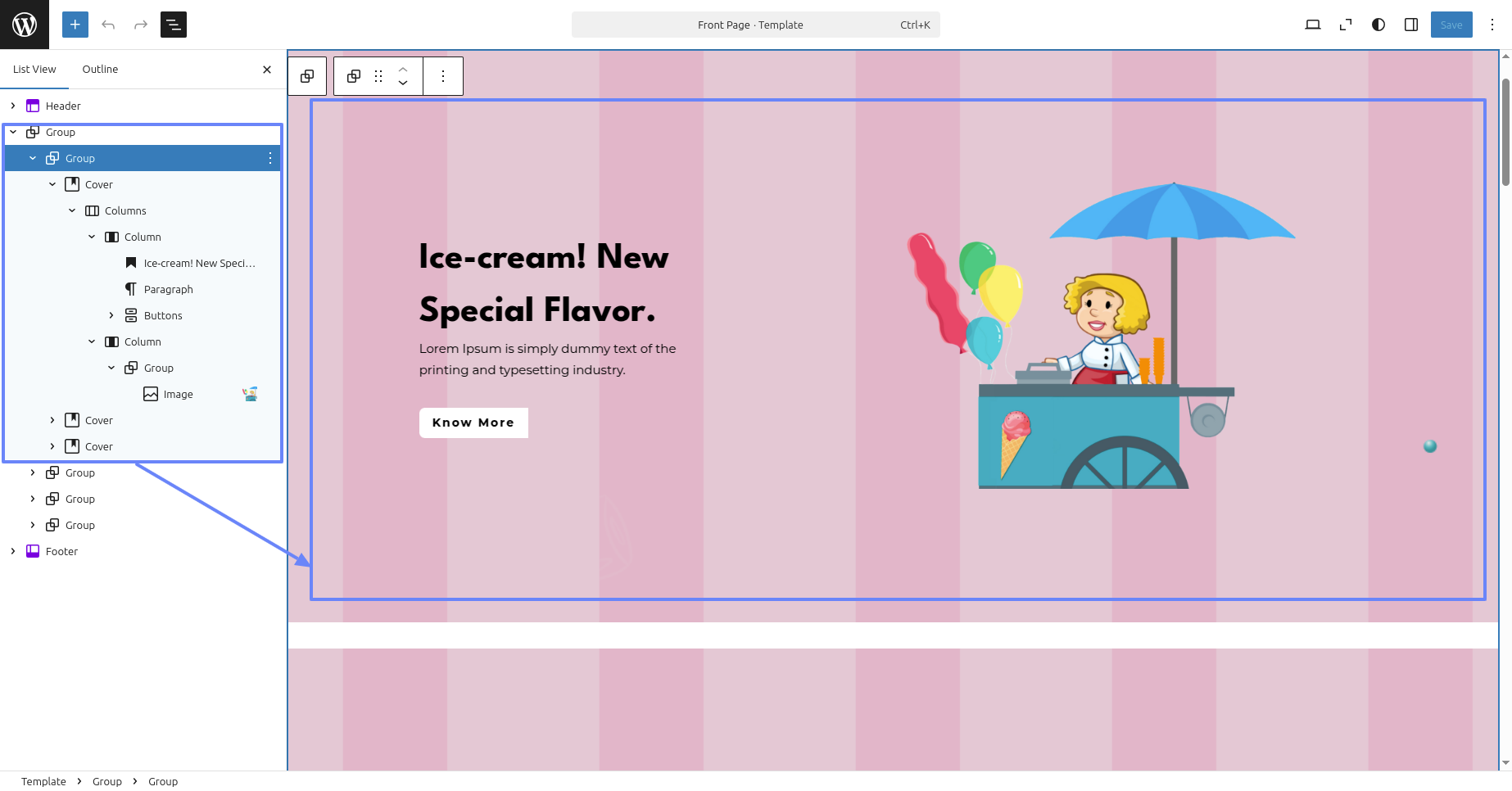
Task: Select the parent Group block button
Action: (x=307, y=76)
